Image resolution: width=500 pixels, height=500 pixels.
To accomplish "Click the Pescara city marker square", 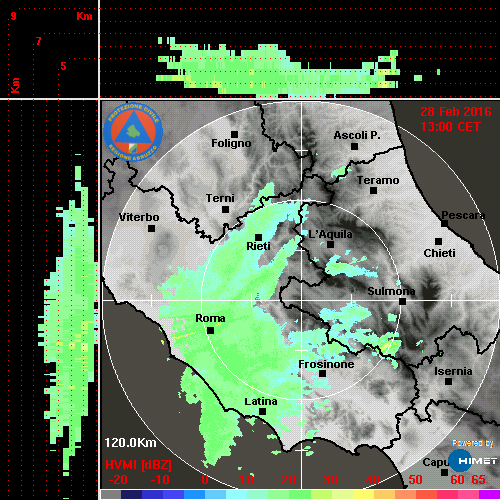I will tap(444, 223).
